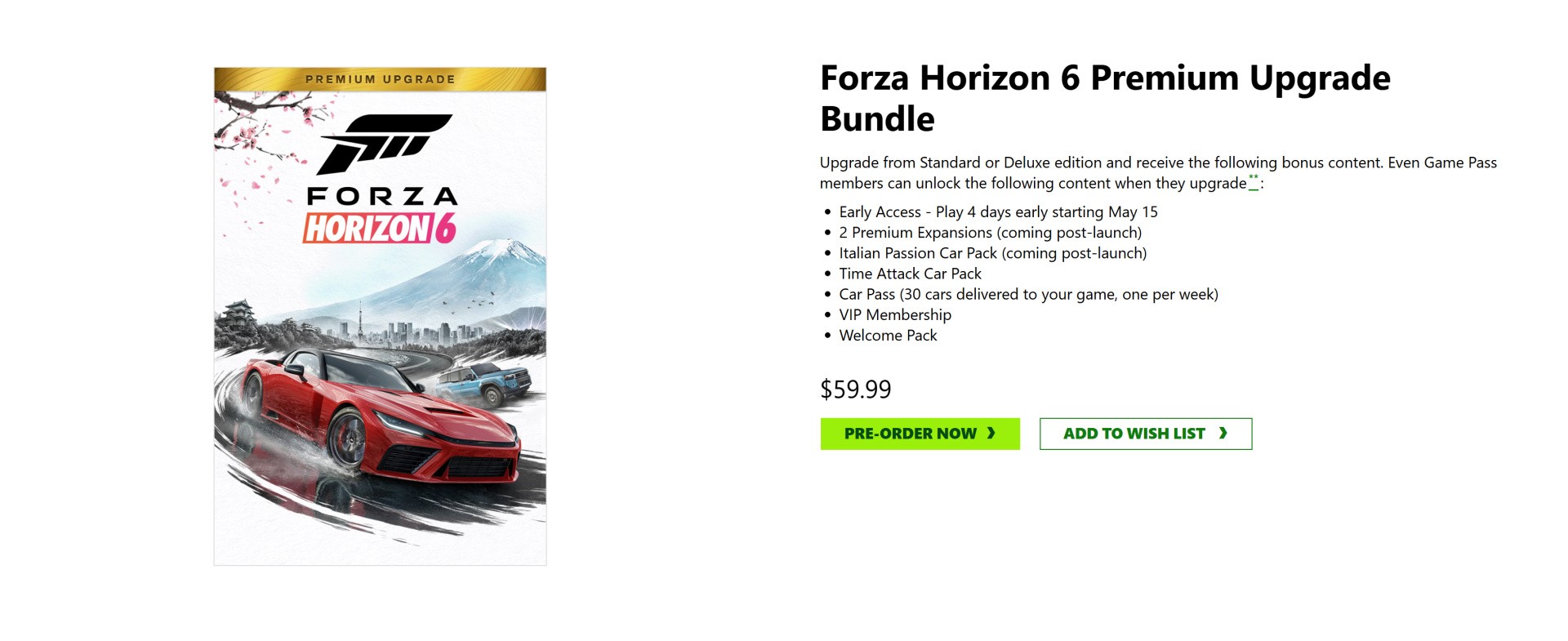Click the ADD TO WISH LIST button
This screenshot has height=641, width=1568.
(x=1144, y=434)
